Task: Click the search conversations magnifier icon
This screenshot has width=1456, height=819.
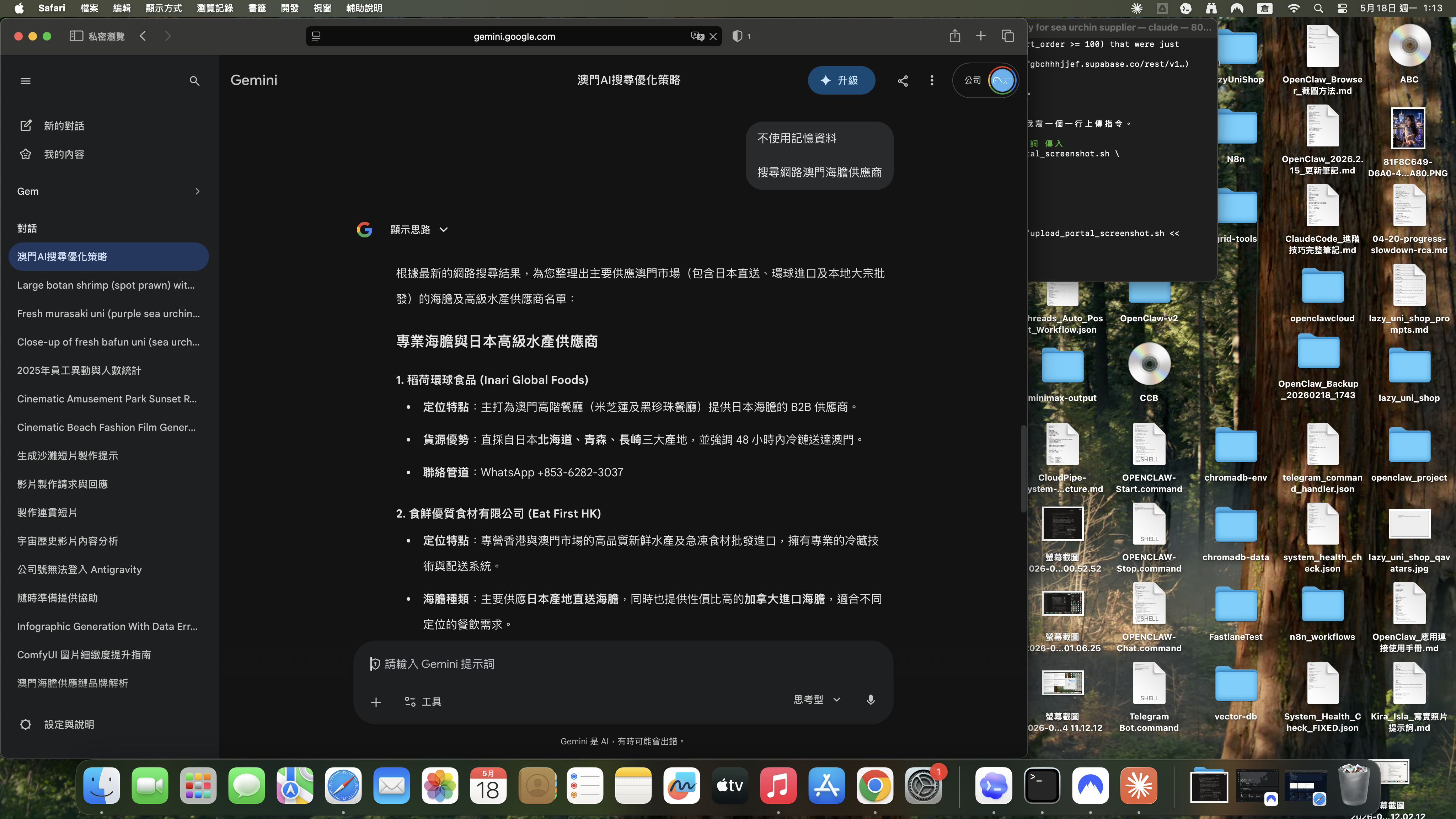Action: pyautogui.click(x=194, y=81)
